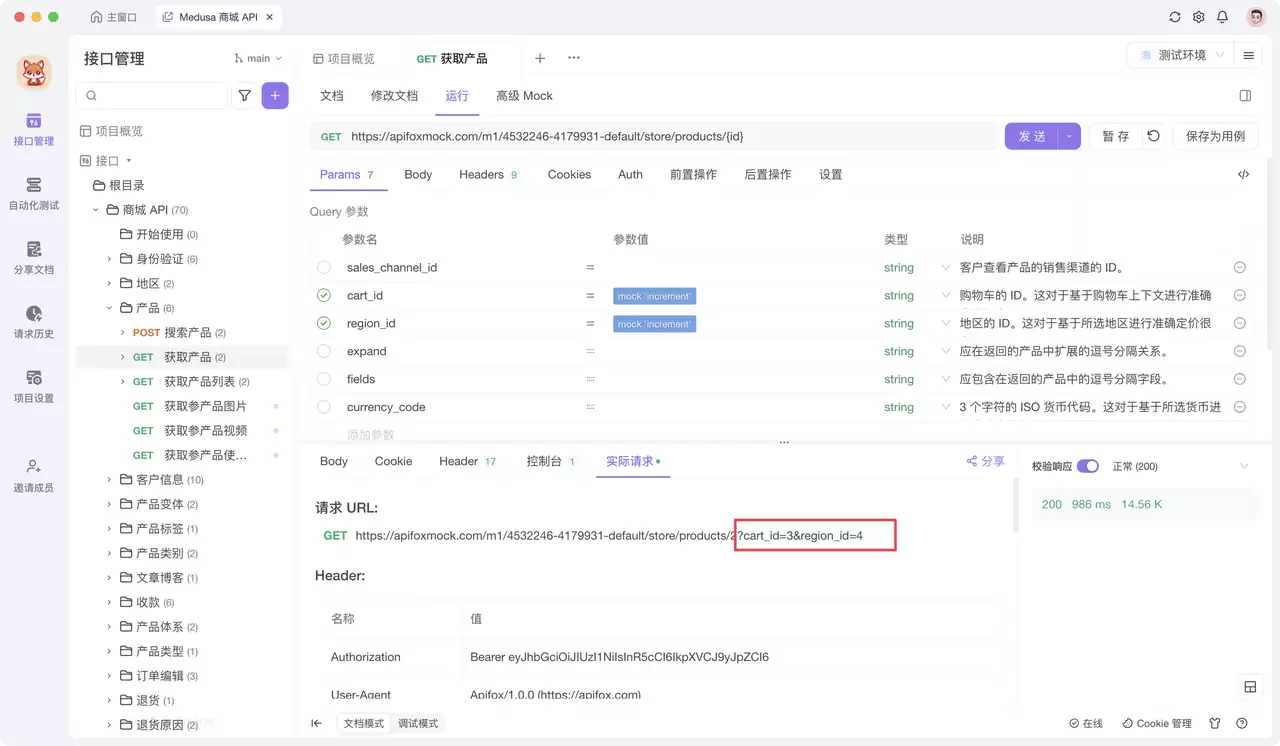1280x746 pixels.
Task: Click the 发送 button
Action: coord(1032,136)
